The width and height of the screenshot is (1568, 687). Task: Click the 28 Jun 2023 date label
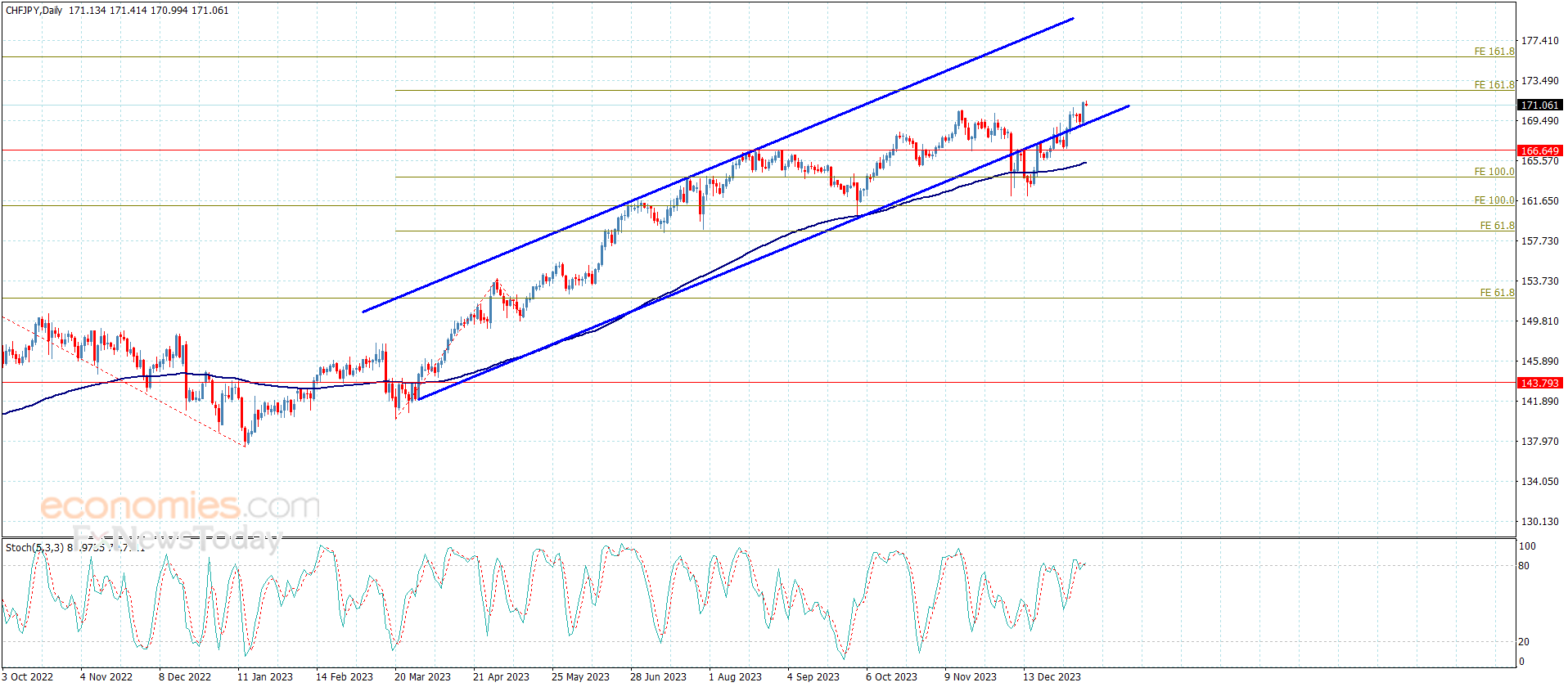[x=658, y=677]
